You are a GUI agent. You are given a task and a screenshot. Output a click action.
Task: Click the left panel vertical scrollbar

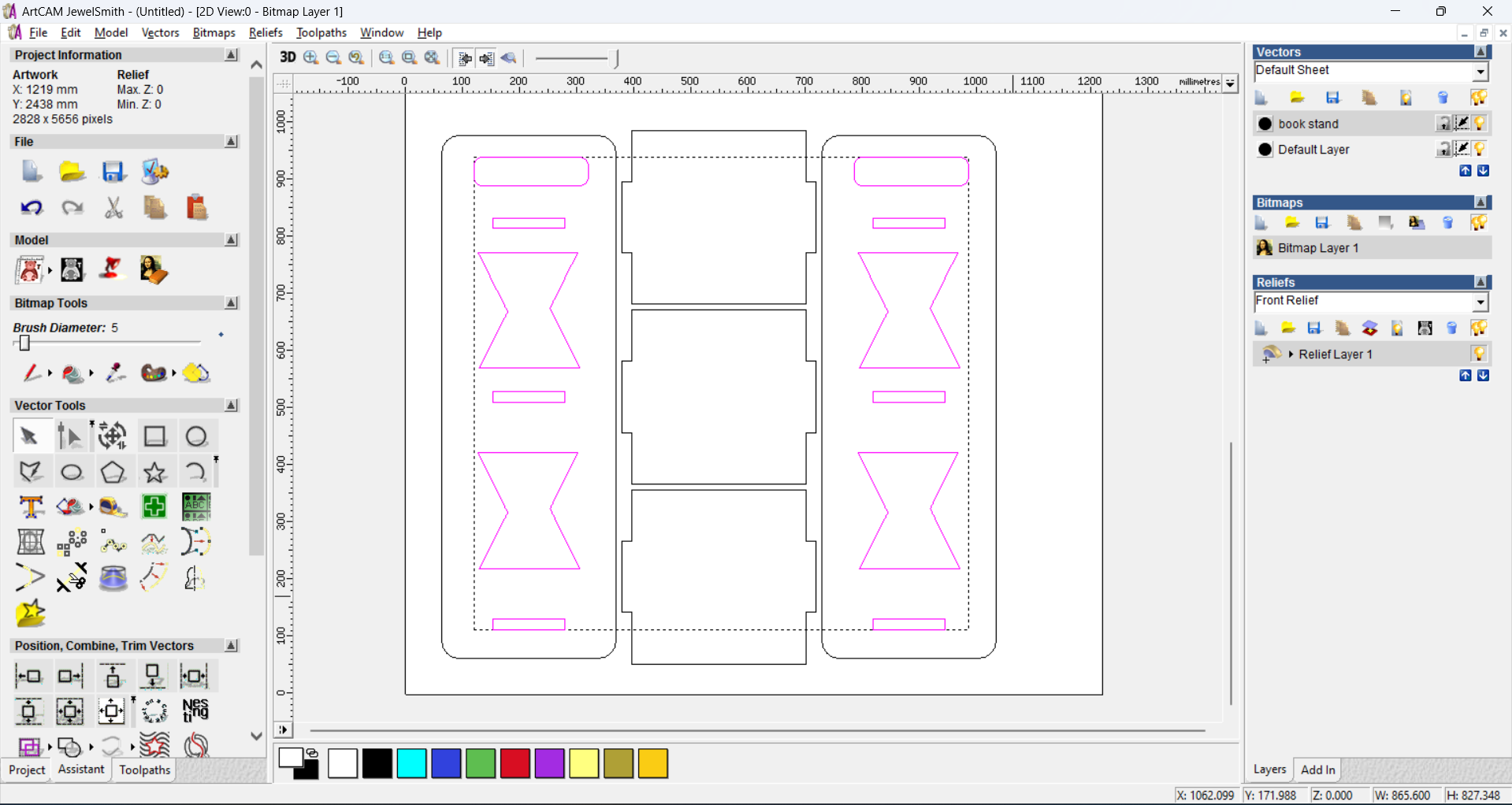pyautogui.click(x=257, y=315)
